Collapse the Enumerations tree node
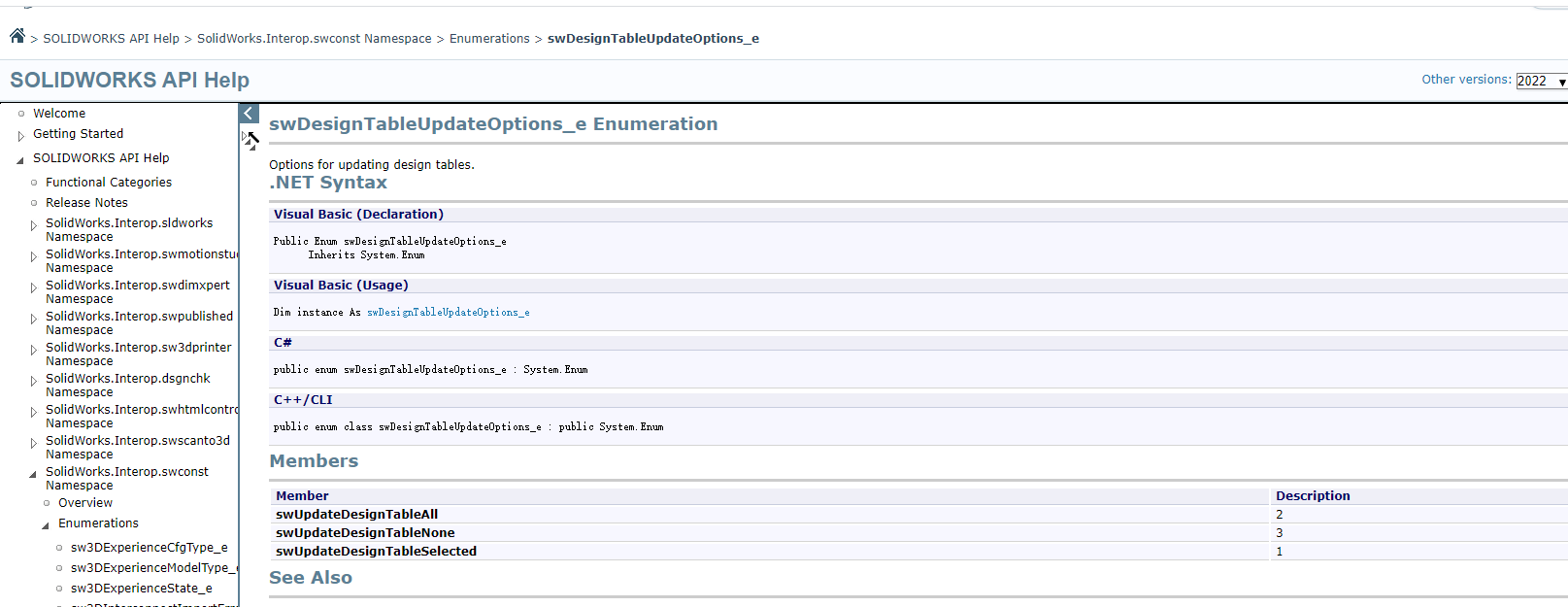The height and width of the screenshot is (607, 1568). pos(46,525)
